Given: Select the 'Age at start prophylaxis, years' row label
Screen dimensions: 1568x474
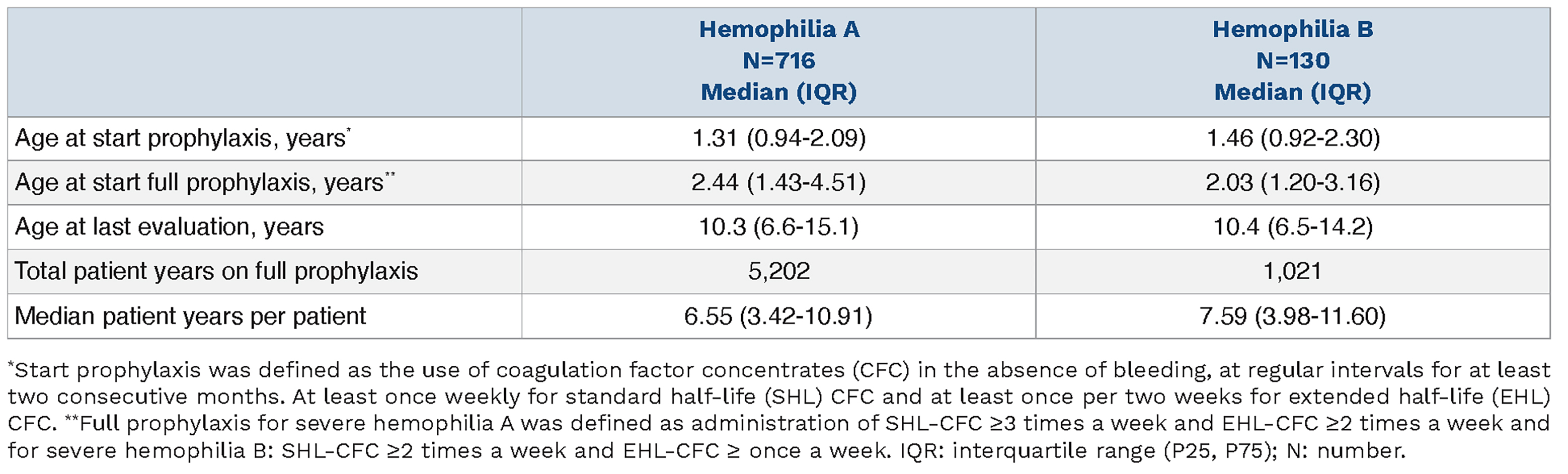Looking at the screenshot, I should 180,139.
